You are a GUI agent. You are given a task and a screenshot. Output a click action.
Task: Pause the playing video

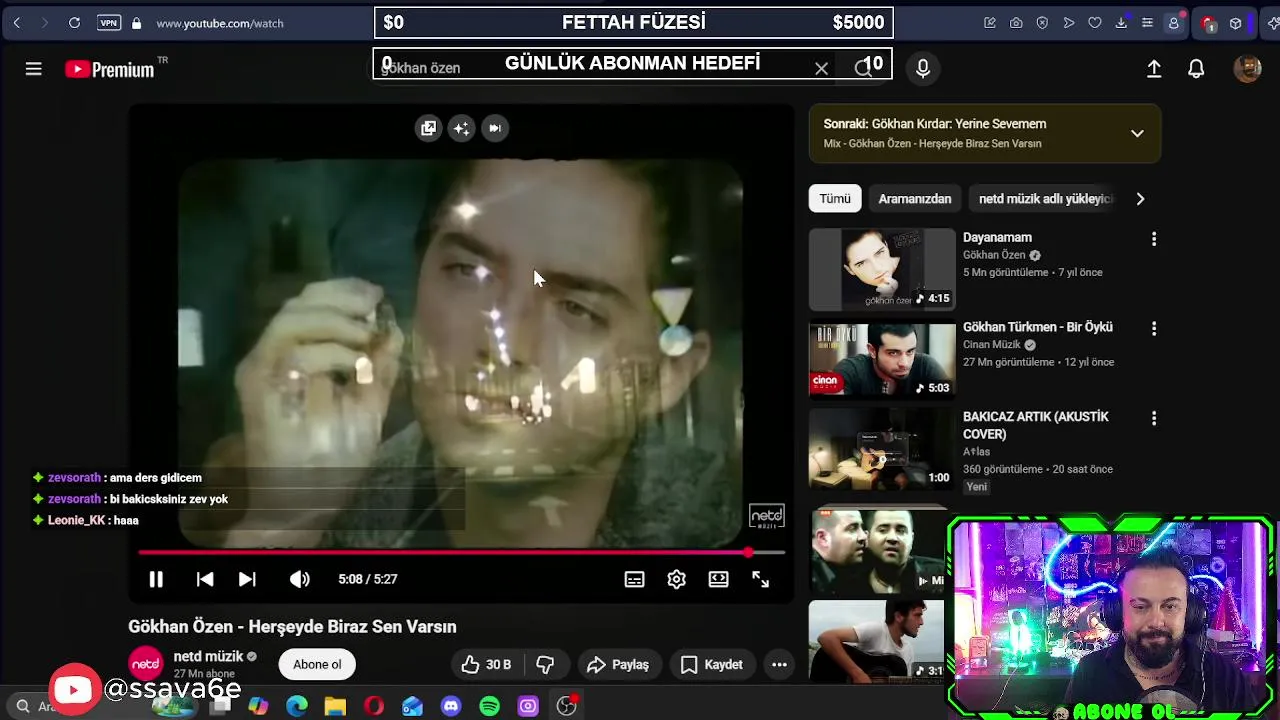[x=156, y=579]
